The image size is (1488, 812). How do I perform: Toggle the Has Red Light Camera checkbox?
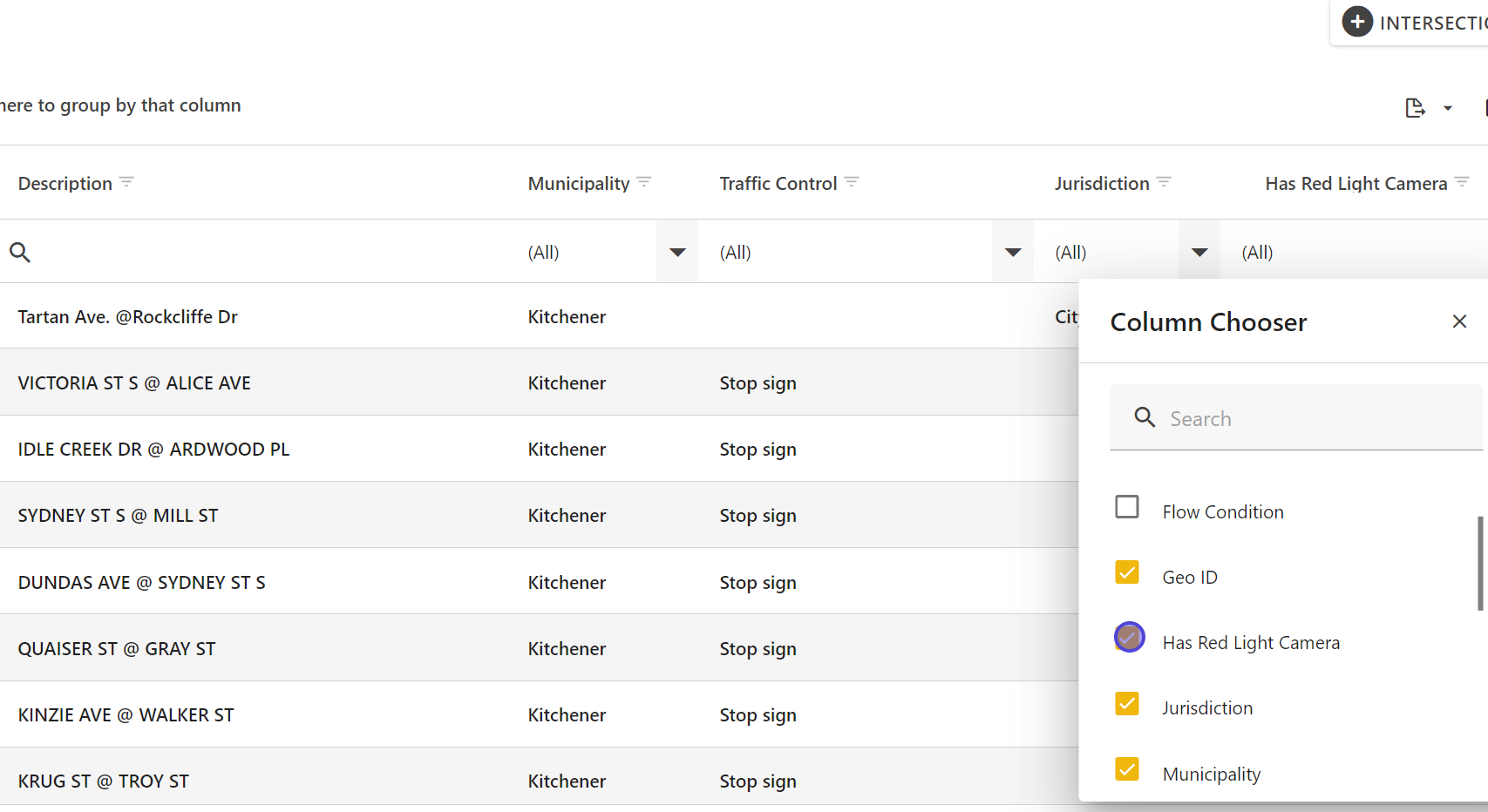click(1129, 638)
